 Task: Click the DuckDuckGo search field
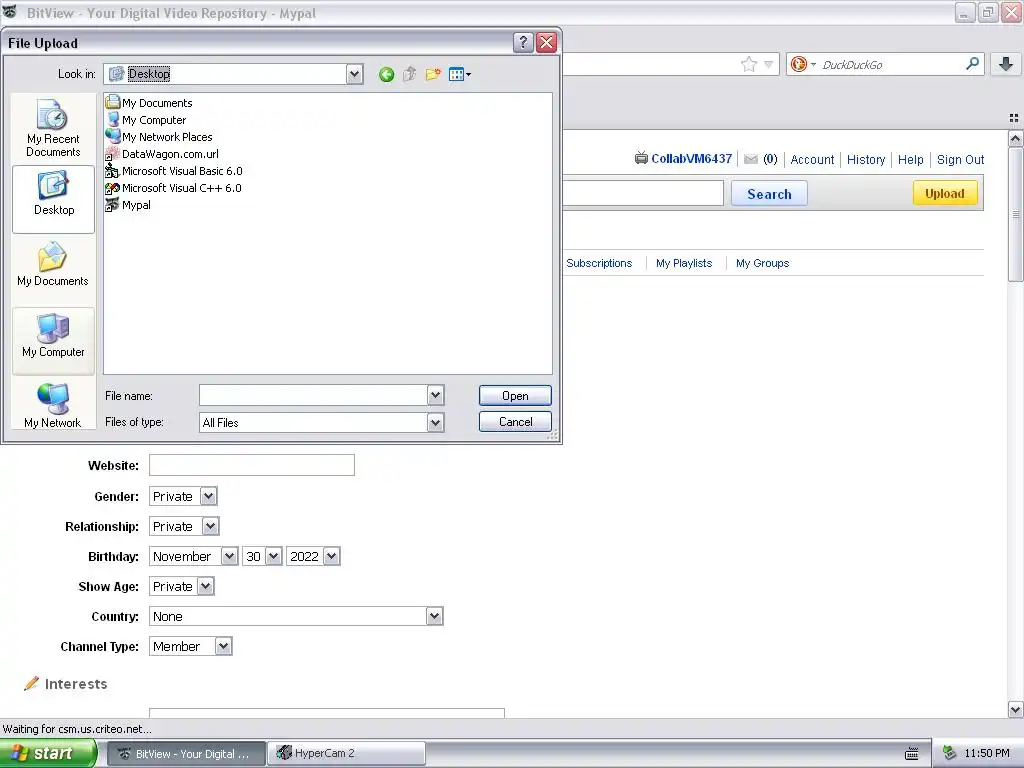(x=889, y=65)
